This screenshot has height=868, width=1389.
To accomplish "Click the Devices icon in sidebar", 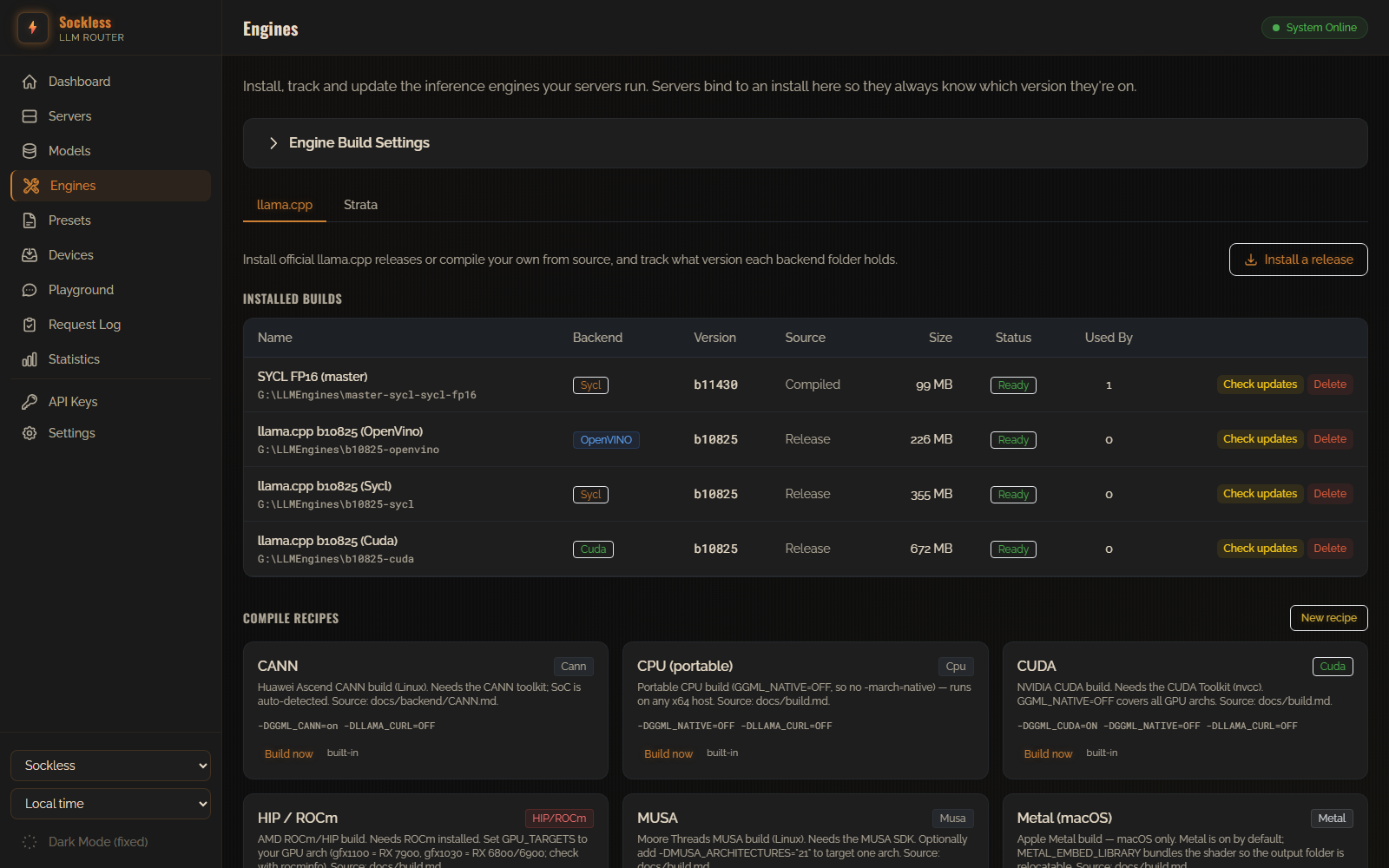I will pyautogui.click(x=30, y=255).
